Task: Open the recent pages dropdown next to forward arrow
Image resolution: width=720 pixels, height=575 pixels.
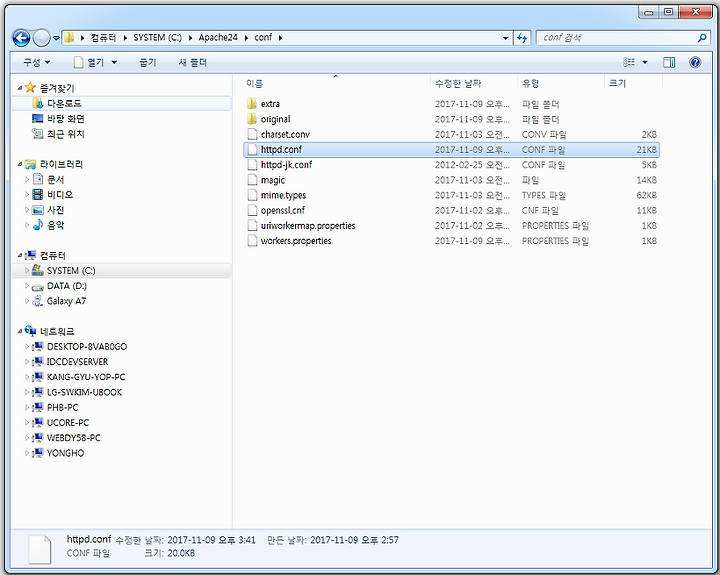Action: [x=56, y=38]
